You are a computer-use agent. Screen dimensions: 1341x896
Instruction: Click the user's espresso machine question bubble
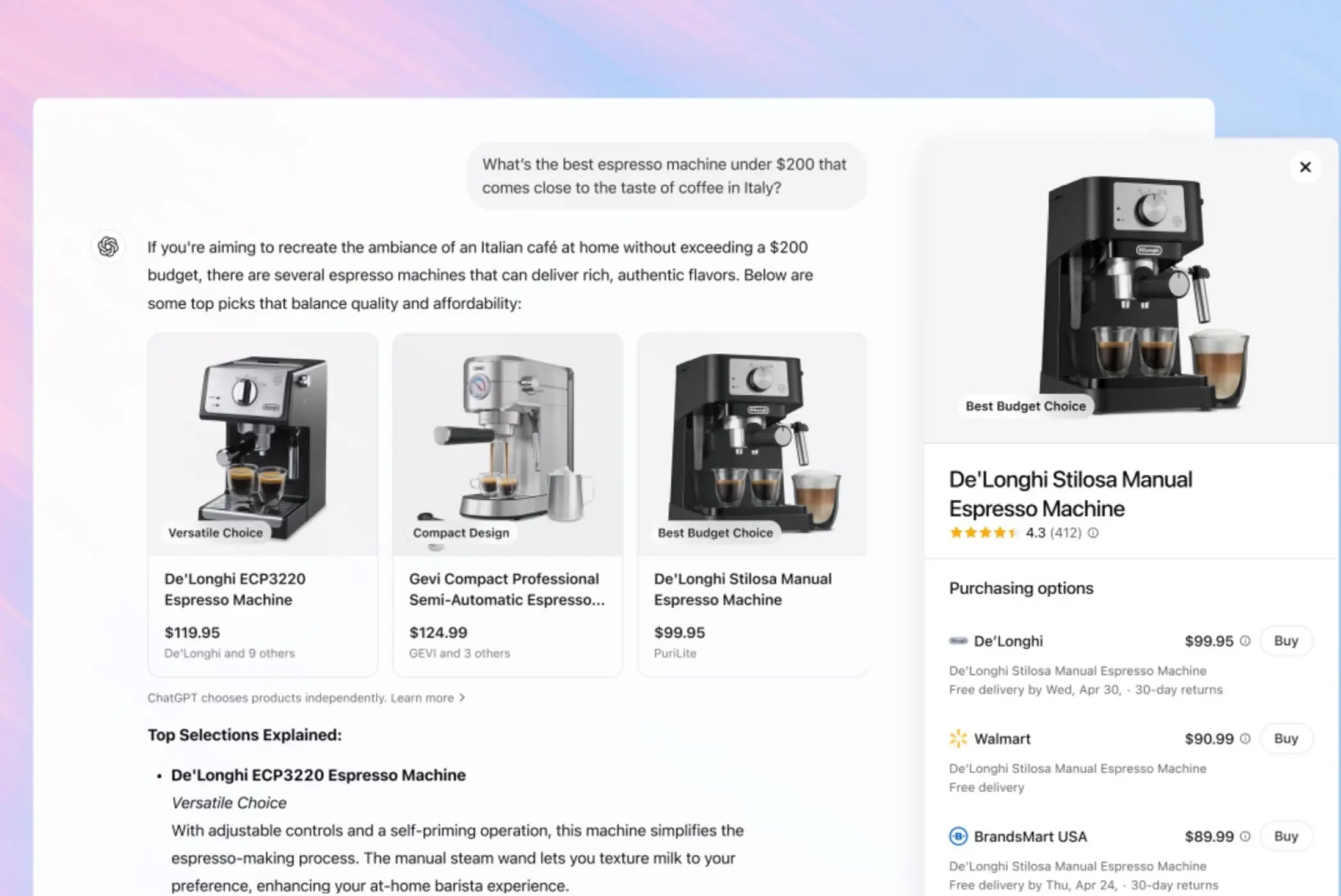[x=666, y=176]
